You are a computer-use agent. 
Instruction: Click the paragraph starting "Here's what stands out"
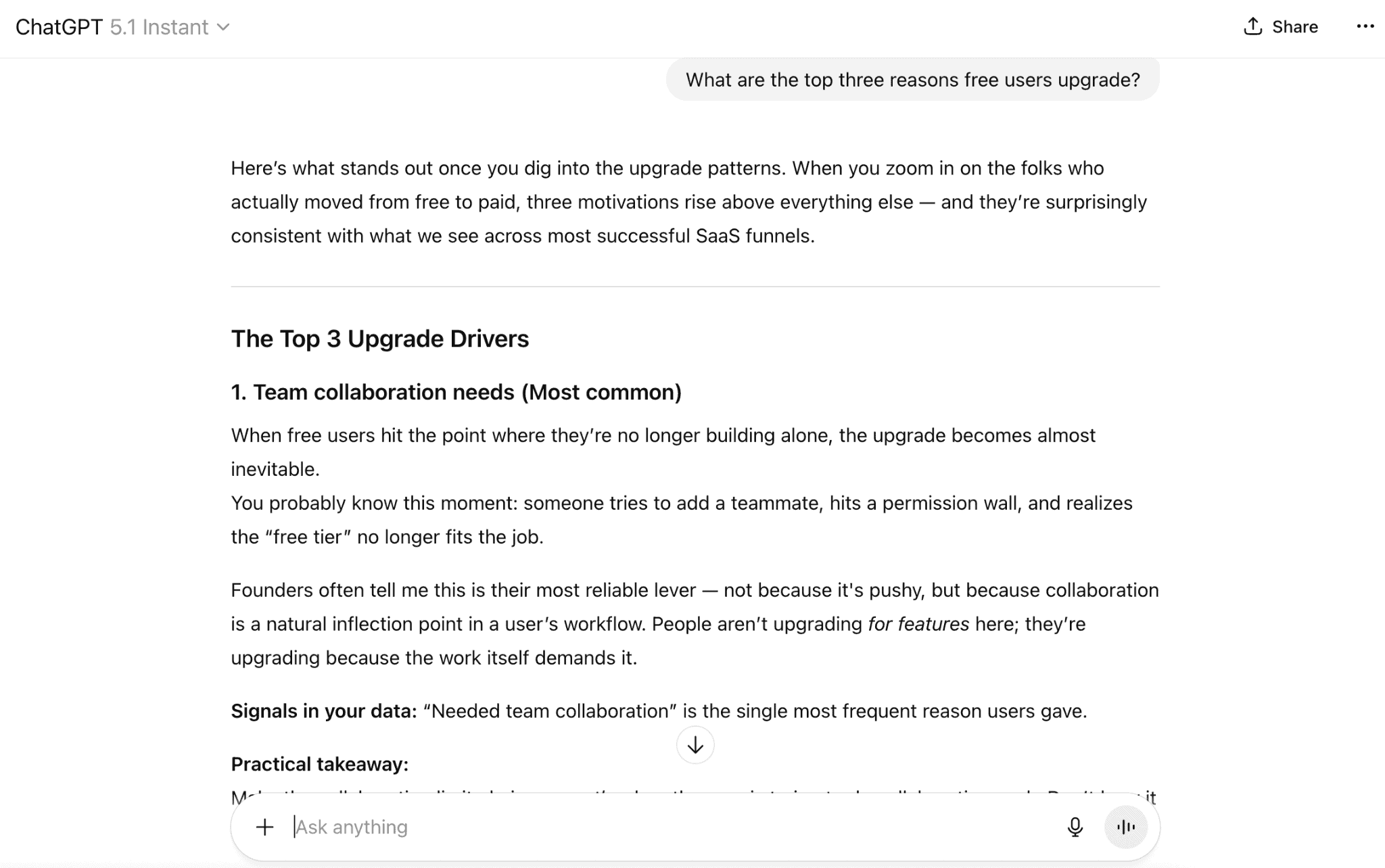click(688, 201)
